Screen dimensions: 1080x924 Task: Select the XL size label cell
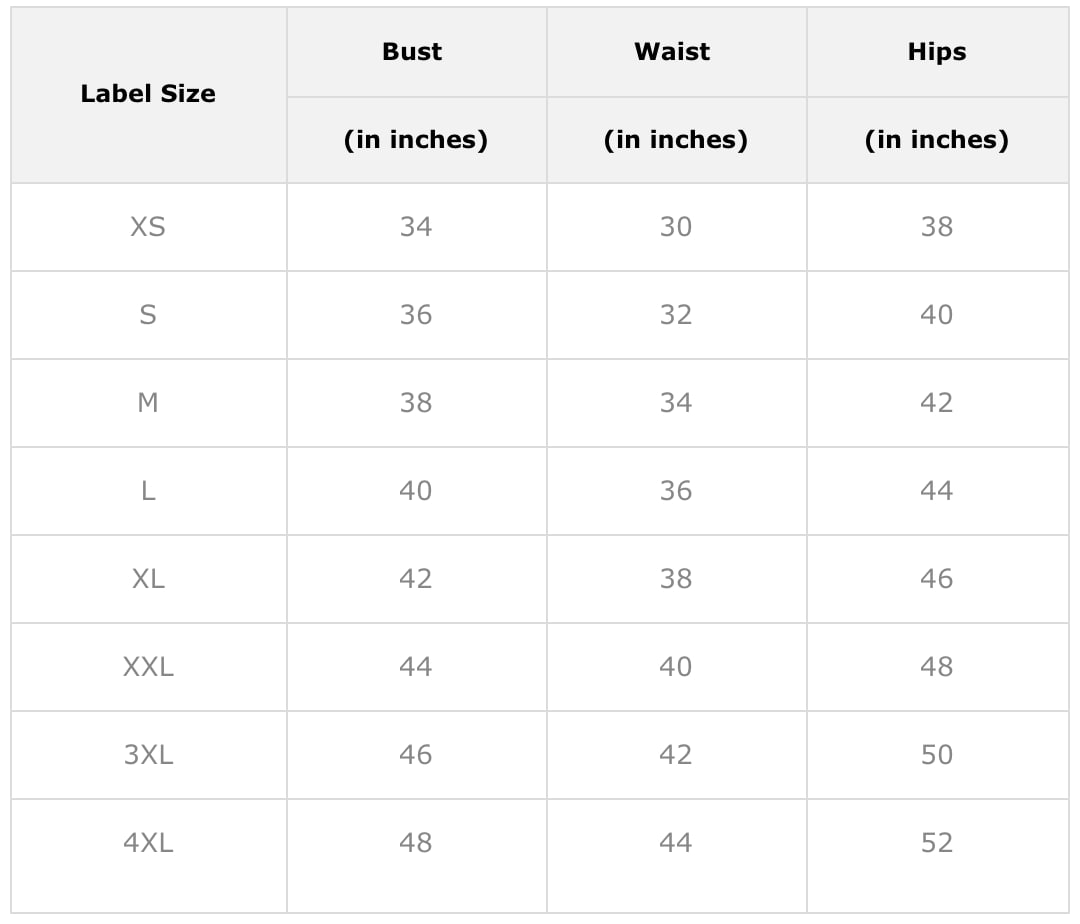(x=148, y=579)
